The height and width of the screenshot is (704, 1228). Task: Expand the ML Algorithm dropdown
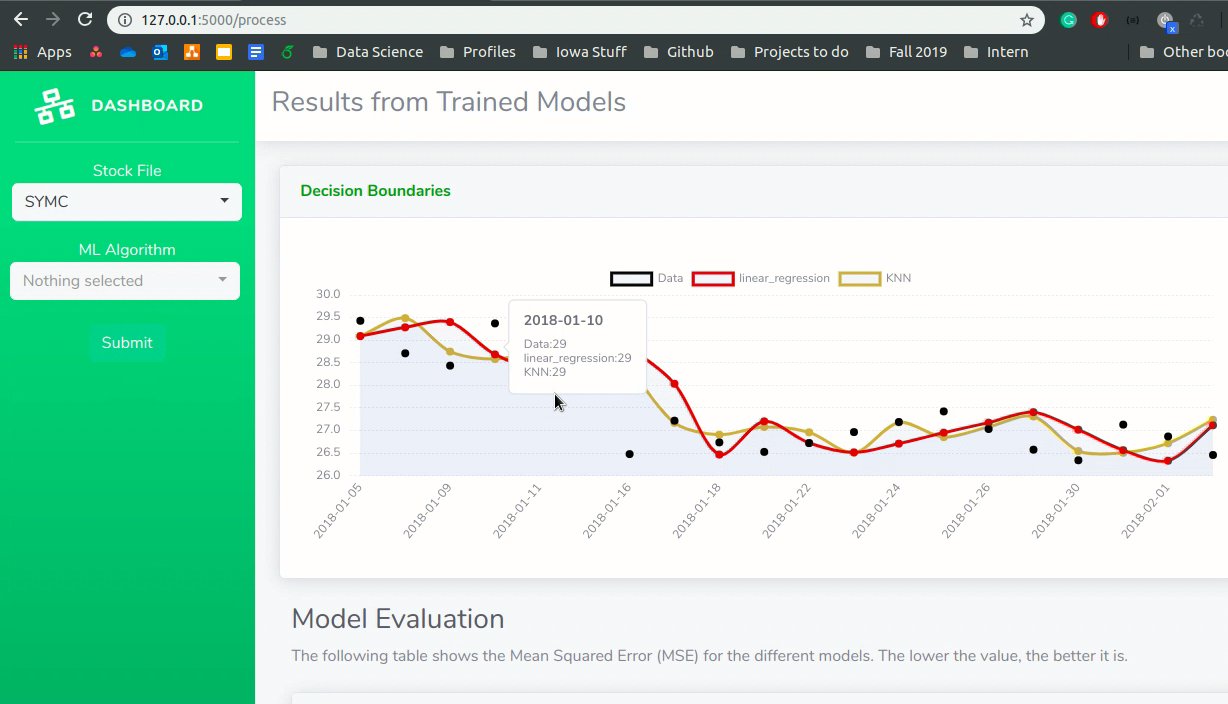pos(125,281)
